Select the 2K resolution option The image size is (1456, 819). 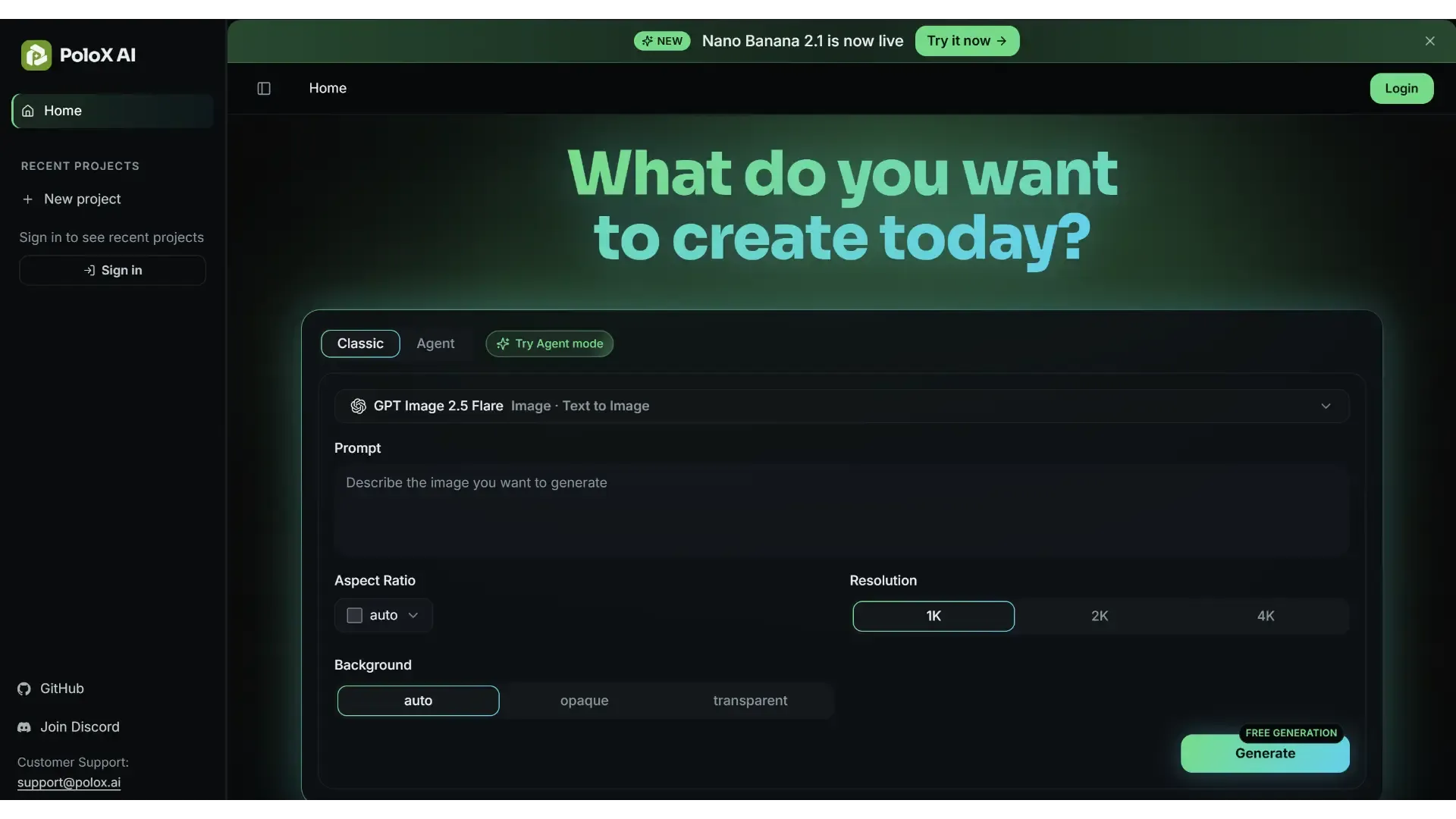tap(1100, 617)
